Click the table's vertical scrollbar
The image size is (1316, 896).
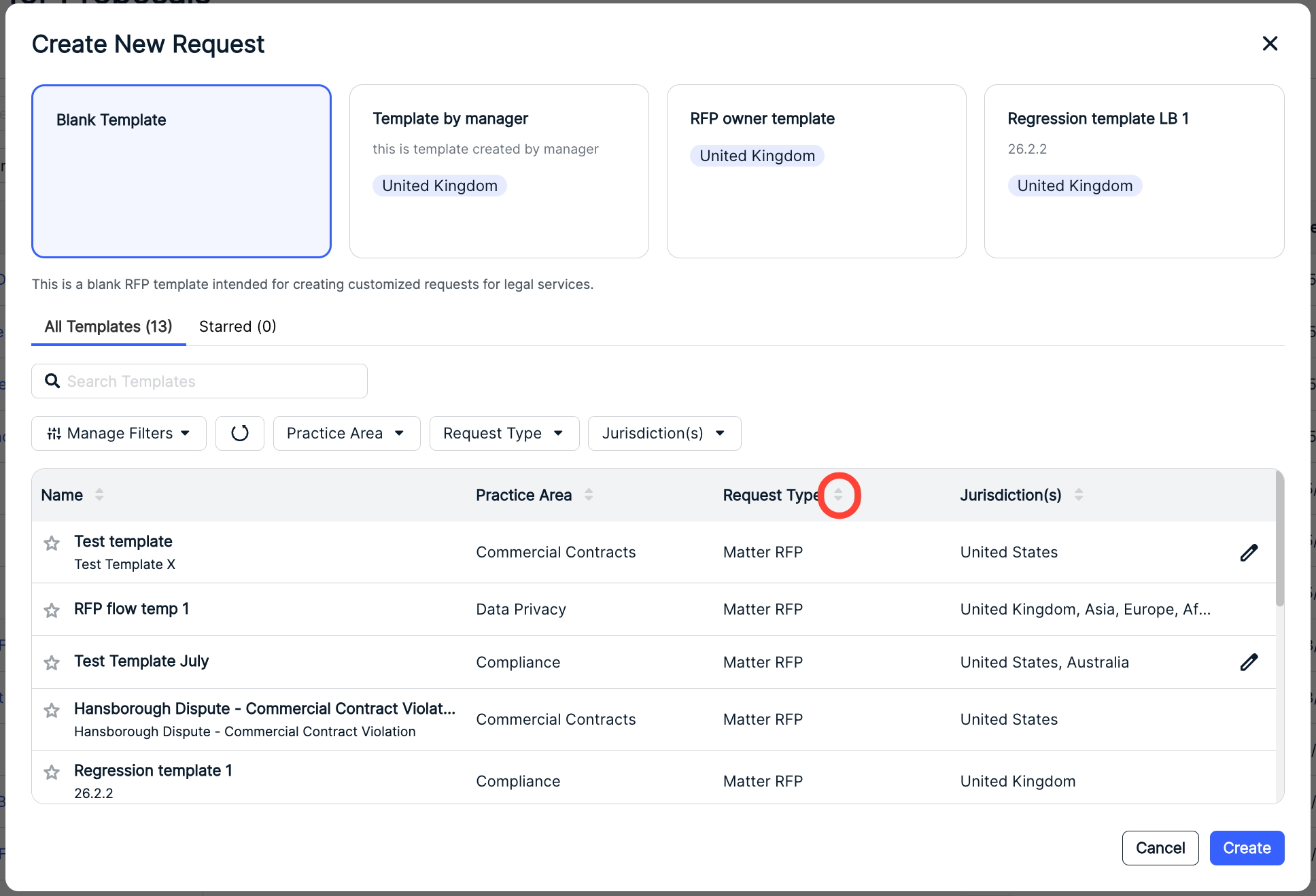(1279, 538)
